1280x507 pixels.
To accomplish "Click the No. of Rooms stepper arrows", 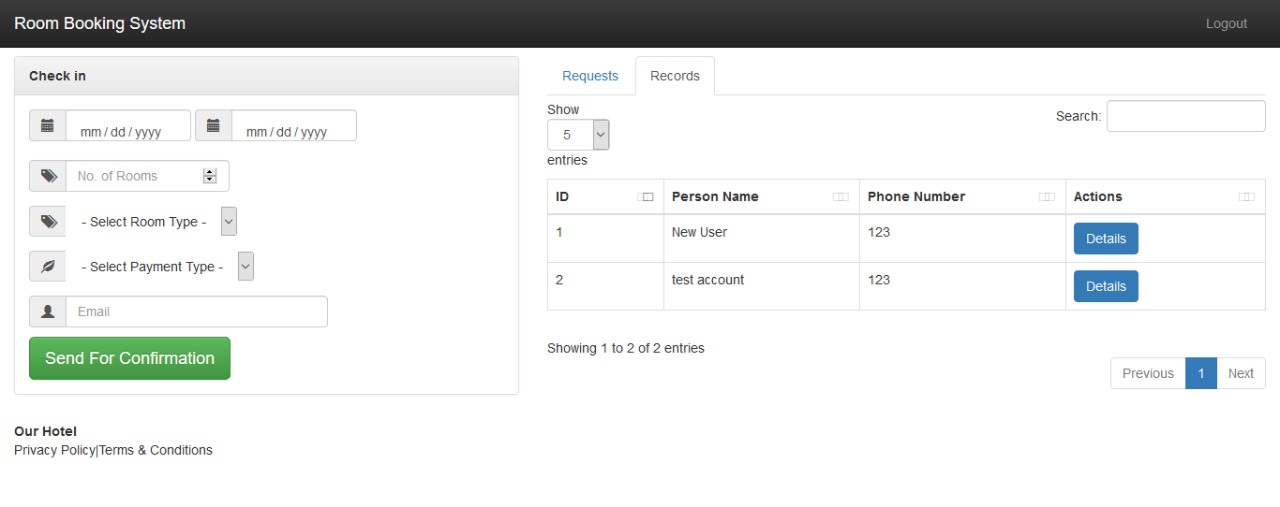I will pos(209,176).
